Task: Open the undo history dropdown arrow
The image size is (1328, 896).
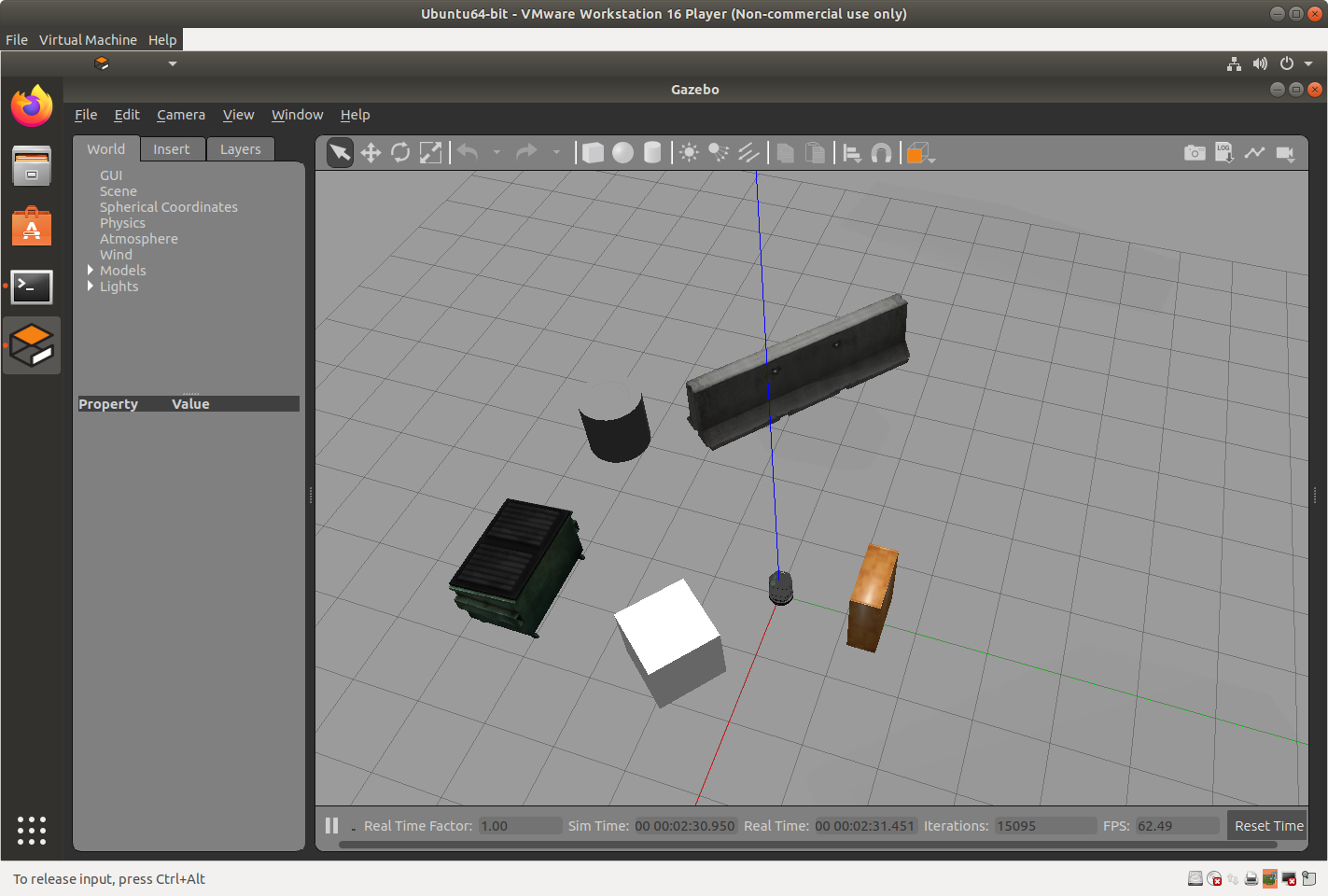Action: pos(496,152)
